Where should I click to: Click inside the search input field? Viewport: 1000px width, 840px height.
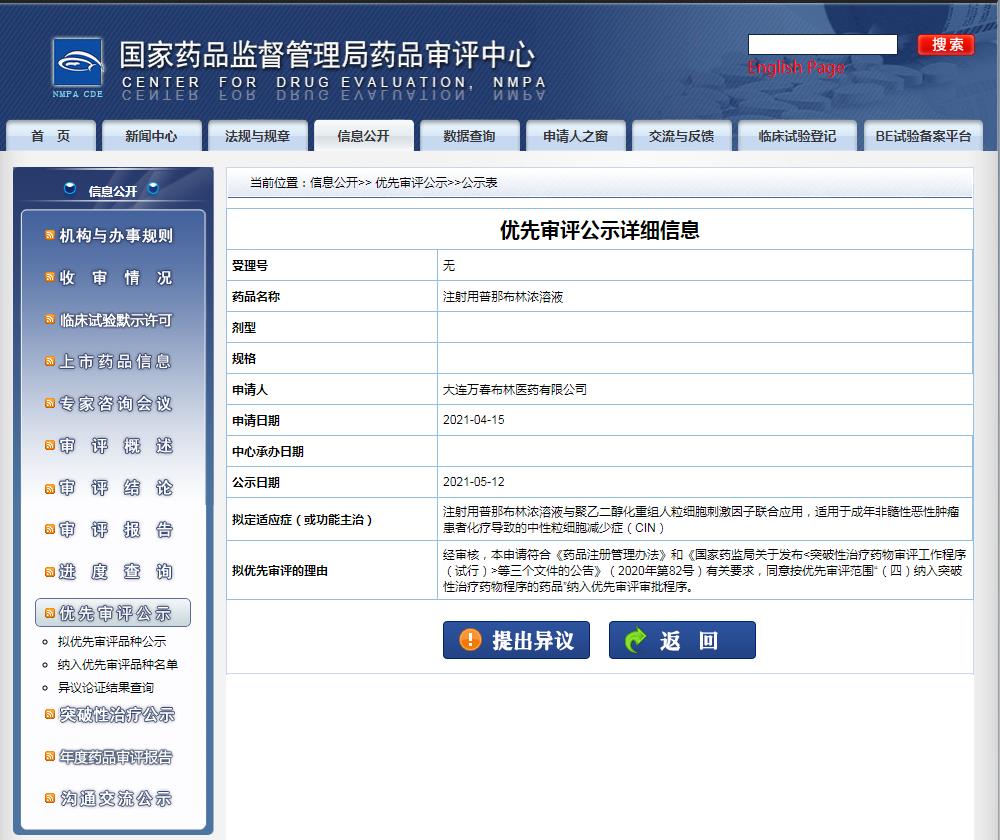[822, 45]
